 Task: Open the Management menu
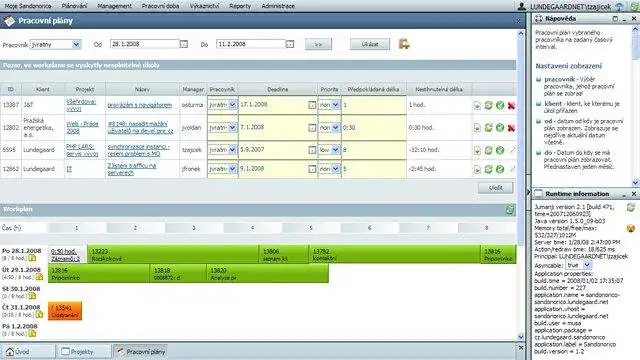pyautogui.click(x=114, y=6)
